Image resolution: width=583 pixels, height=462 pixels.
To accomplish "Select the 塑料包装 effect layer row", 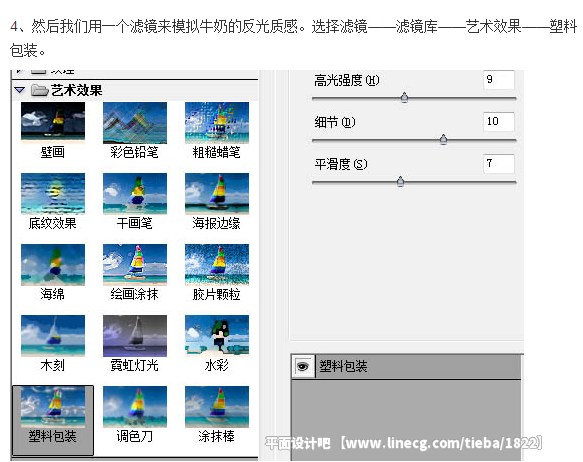I will coord(406,367).
